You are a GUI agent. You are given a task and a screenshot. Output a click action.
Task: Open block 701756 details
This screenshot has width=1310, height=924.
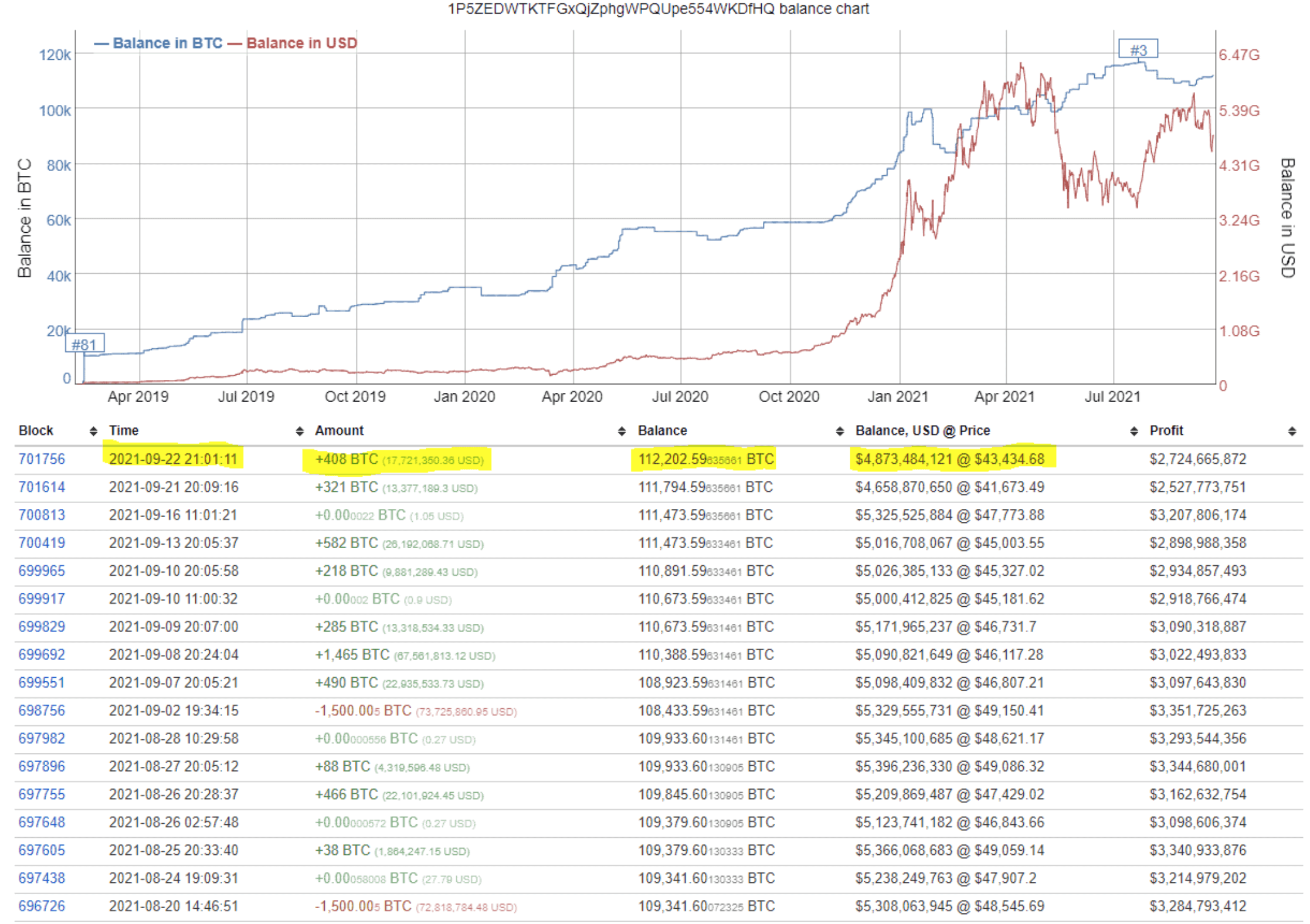pyautogui.click(x=42, y=459)
